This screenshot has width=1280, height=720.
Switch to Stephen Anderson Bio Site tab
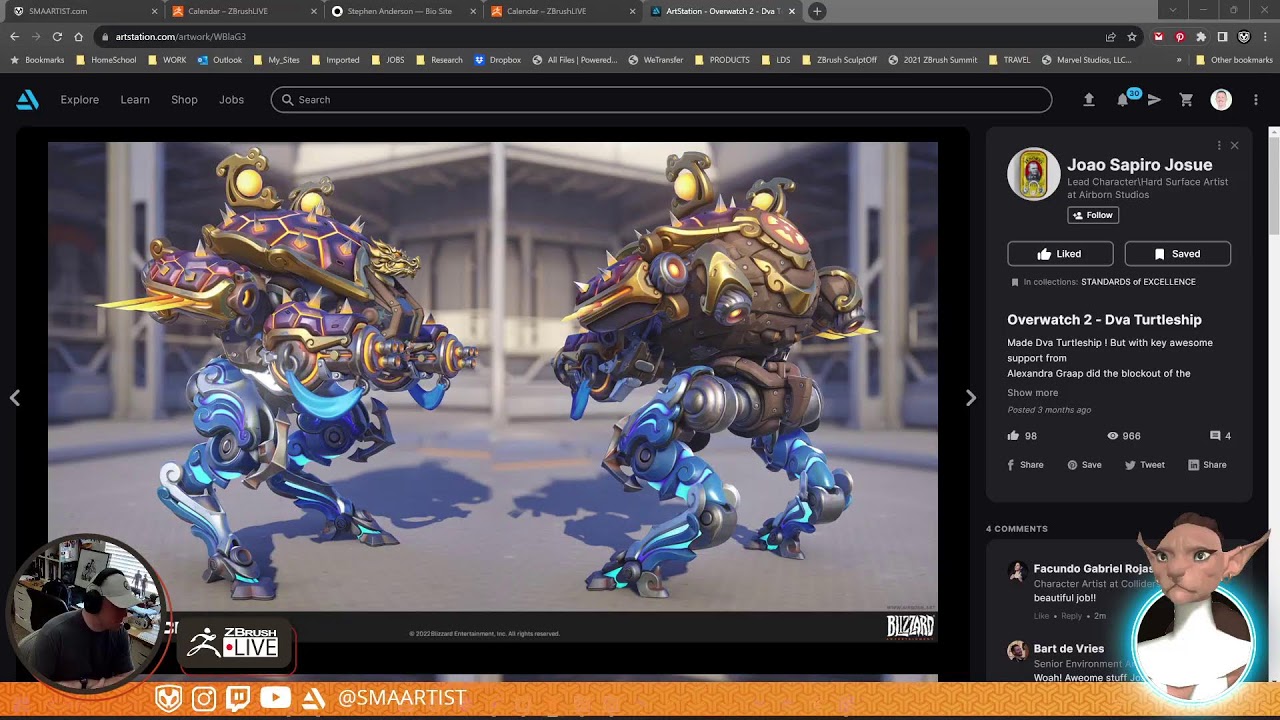click(x=402, y=11)
